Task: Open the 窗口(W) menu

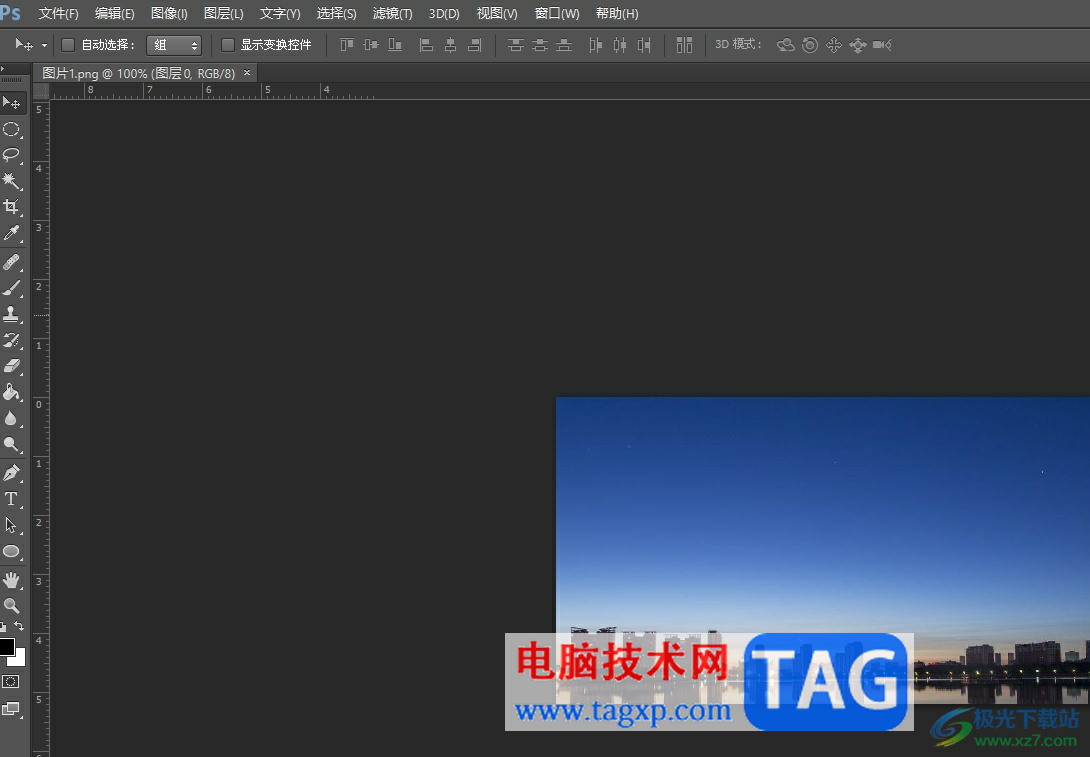Action: 557,13
